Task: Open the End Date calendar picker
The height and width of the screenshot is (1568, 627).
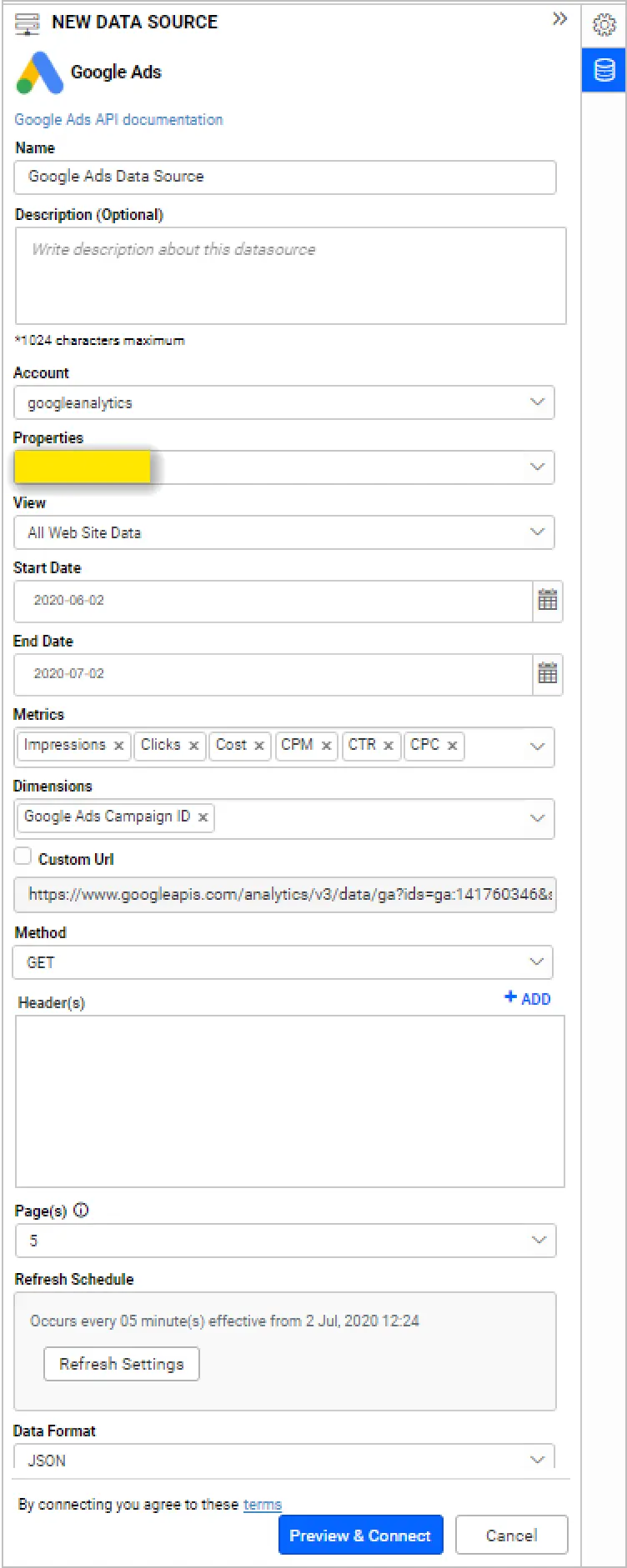Action: [x=548, y=674]
